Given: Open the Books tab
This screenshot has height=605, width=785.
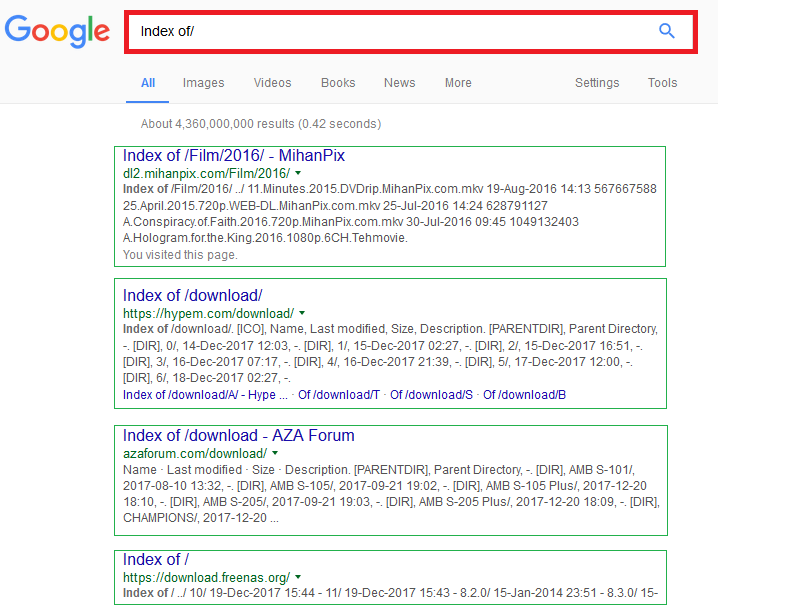Looking at the screenshot, I should tap(338, 83).
